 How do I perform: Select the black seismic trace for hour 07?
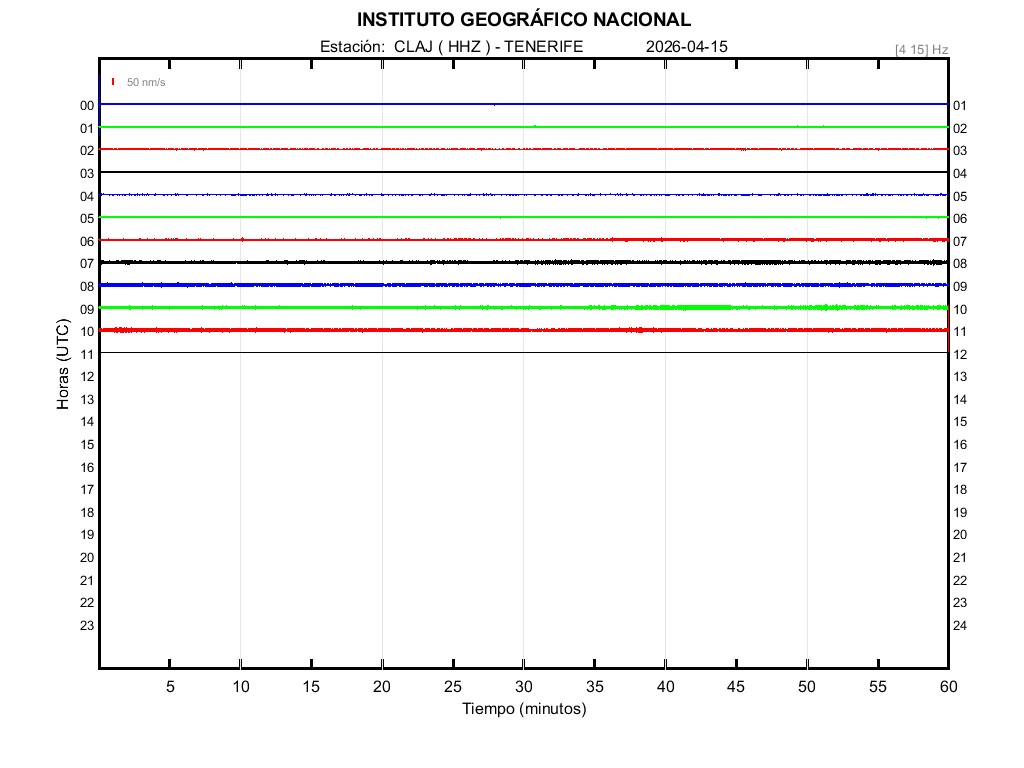click(523, 262)
